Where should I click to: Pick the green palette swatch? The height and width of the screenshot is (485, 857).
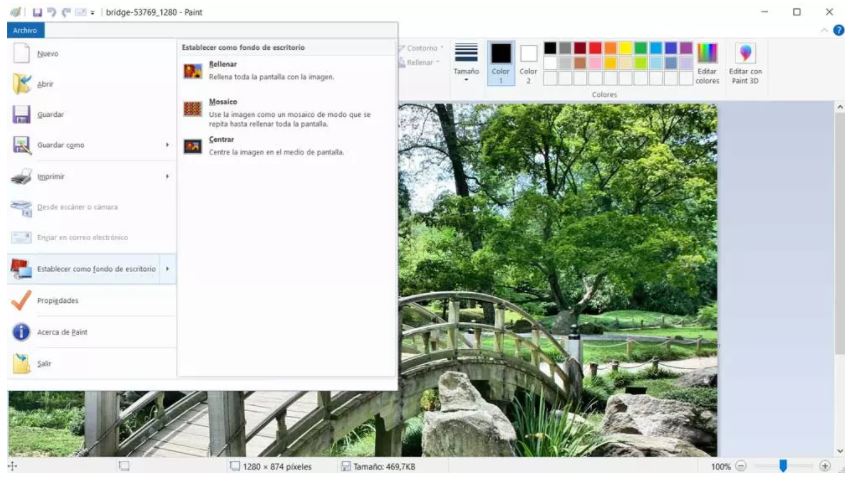641,48
